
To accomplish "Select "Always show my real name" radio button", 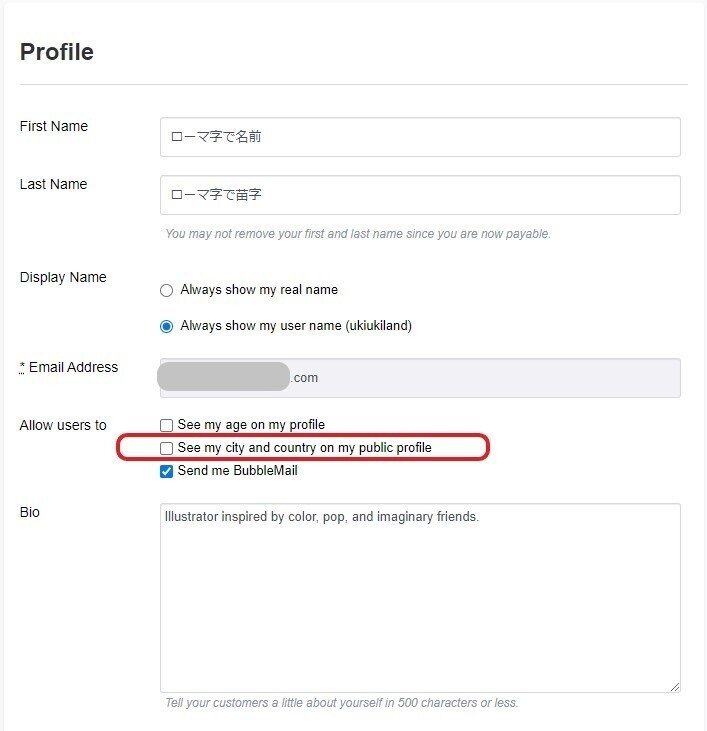I will click(x=167, y=290).
